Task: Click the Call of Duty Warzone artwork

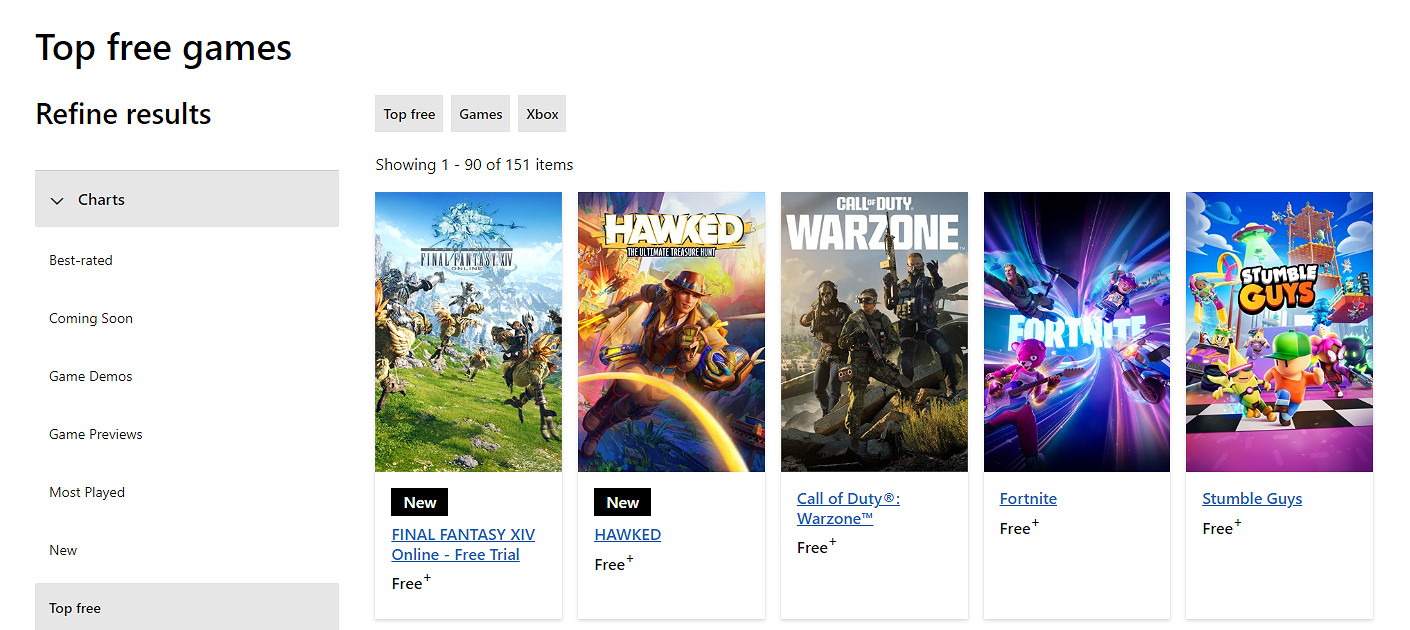Action: pos(874,332)
